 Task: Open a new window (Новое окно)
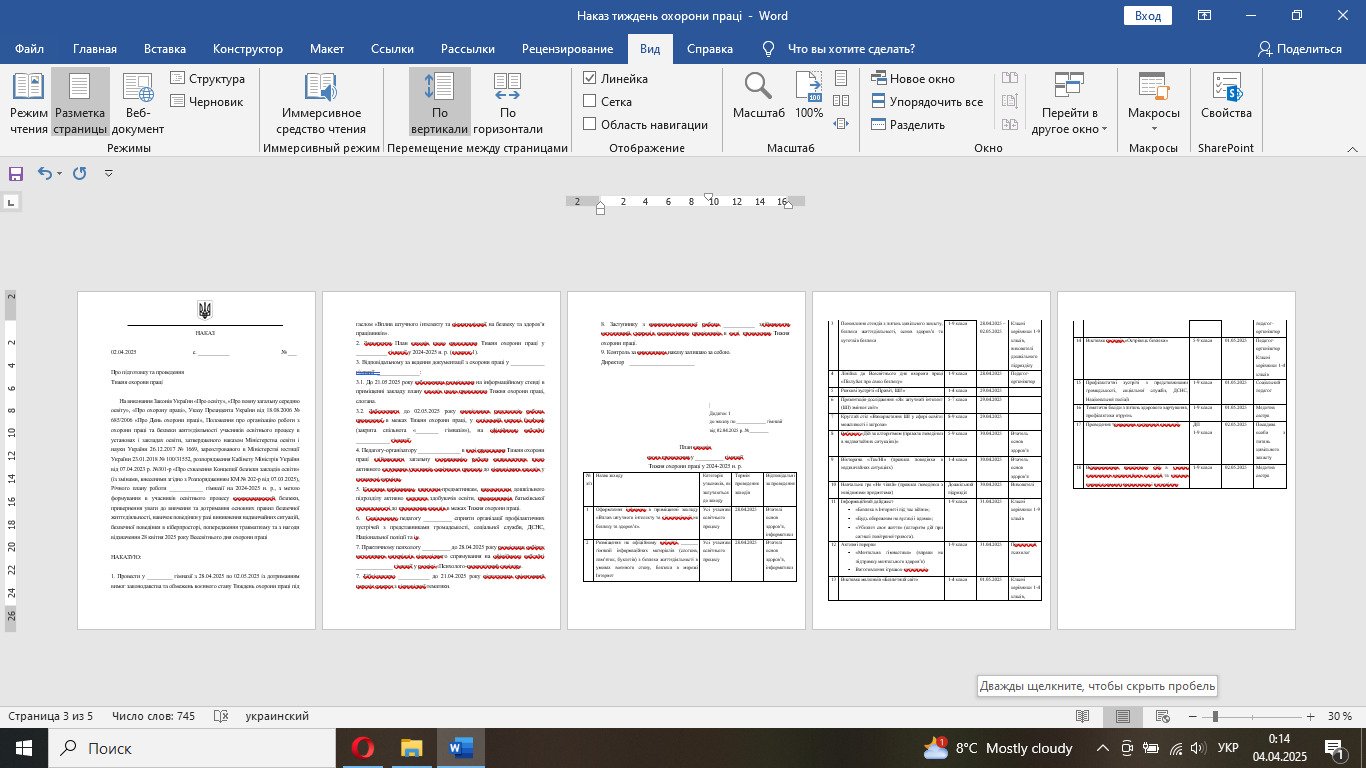click(x=913, y=79)
